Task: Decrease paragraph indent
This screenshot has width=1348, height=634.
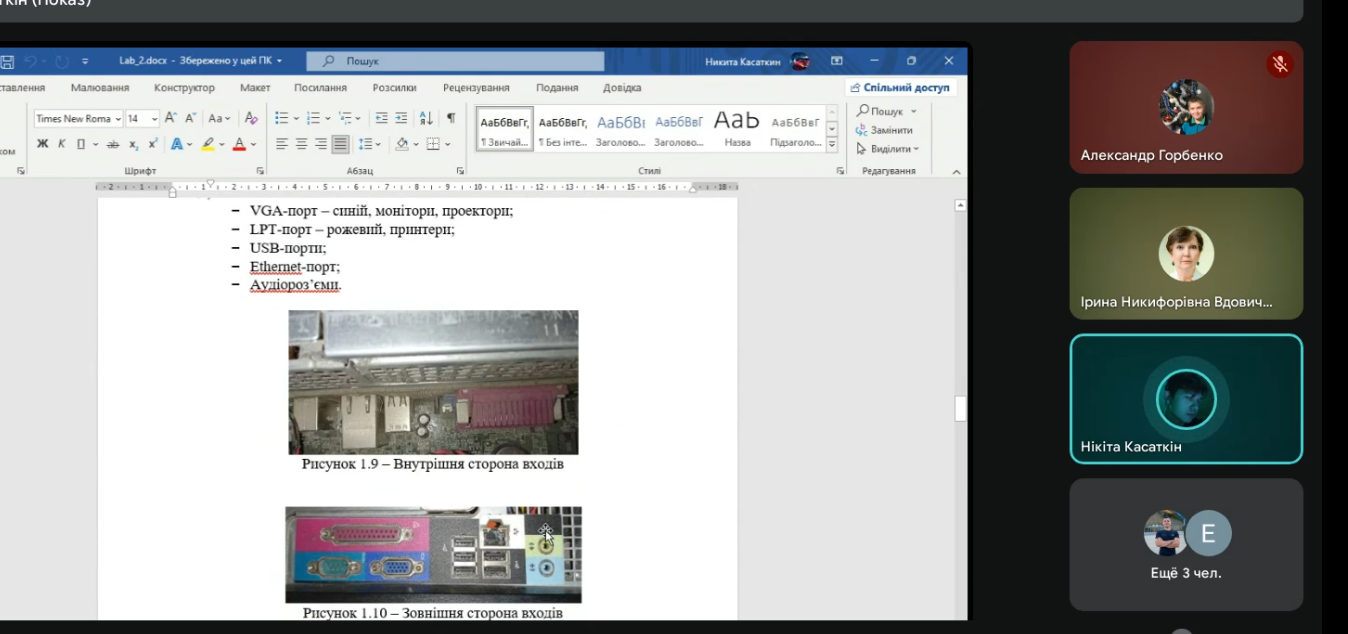Action: point(382,118)
